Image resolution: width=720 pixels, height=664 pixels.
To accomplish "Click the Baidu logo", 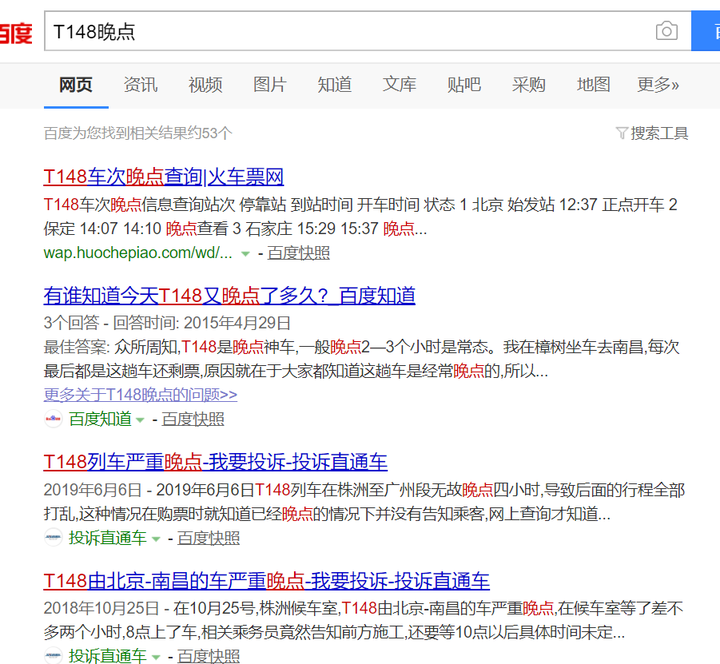I will click(16, 33).
